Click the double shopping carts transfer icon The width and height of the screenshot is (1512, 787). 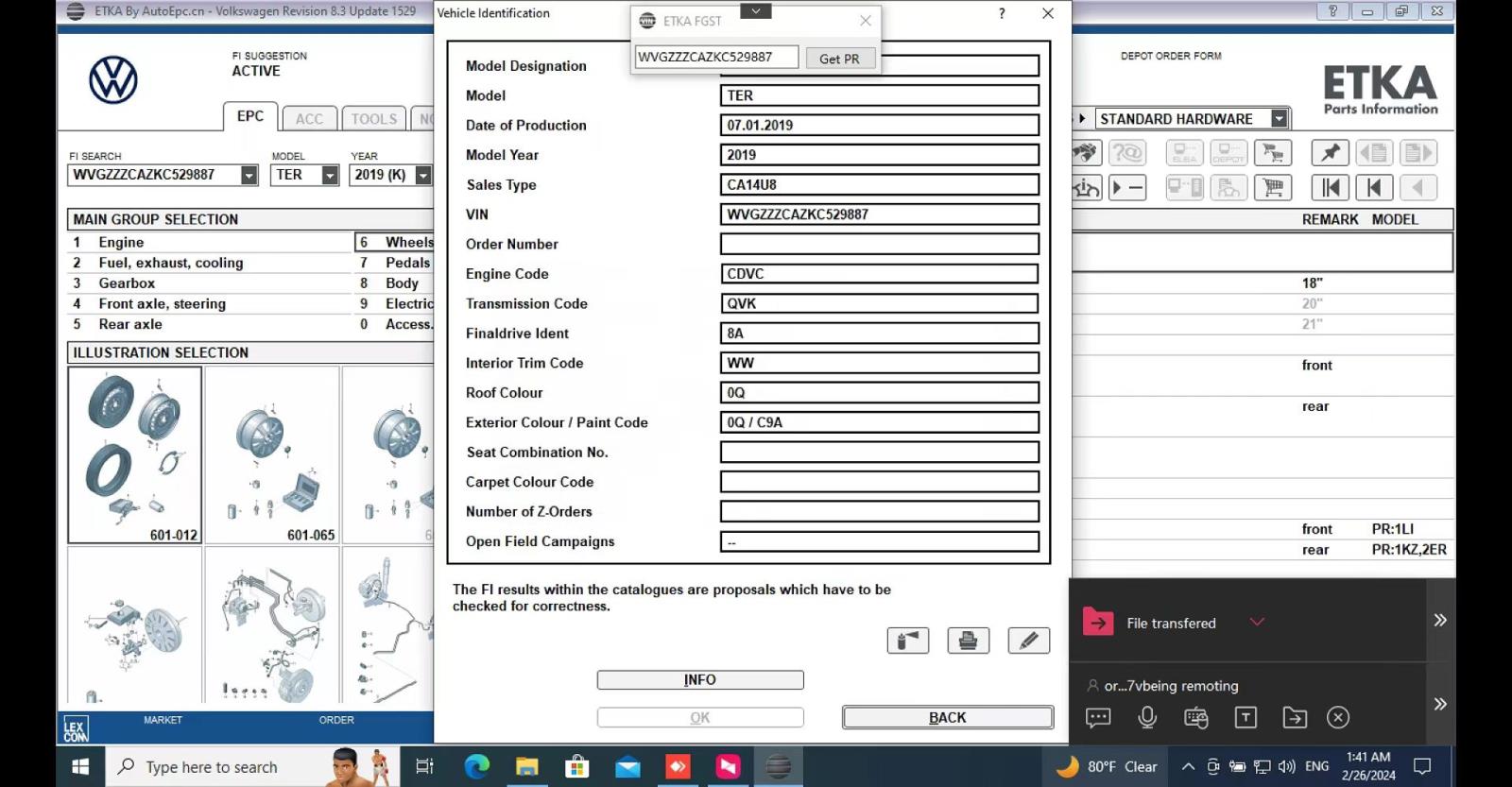pyautogui.click(x=1274, y=152)
